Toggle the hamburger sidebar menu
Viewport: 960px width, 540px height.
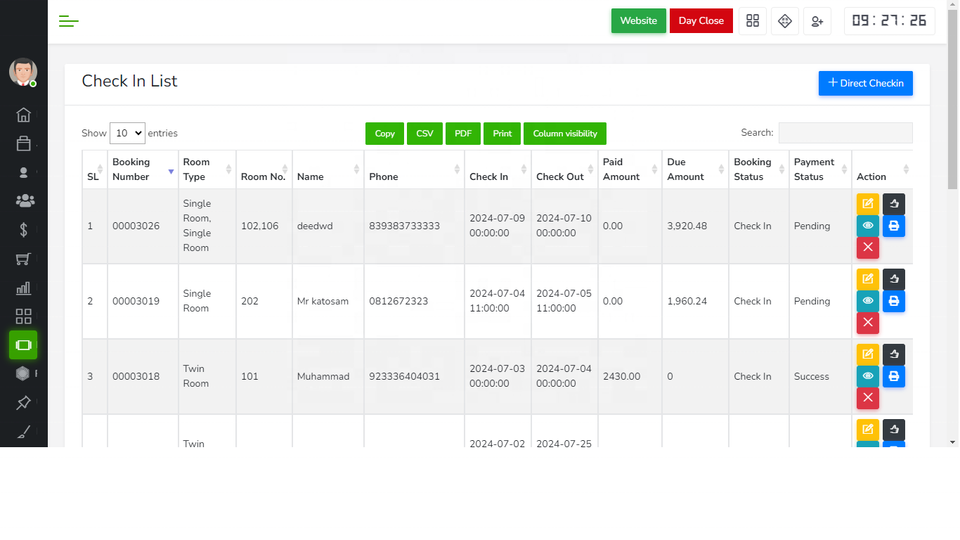(68, 21)
